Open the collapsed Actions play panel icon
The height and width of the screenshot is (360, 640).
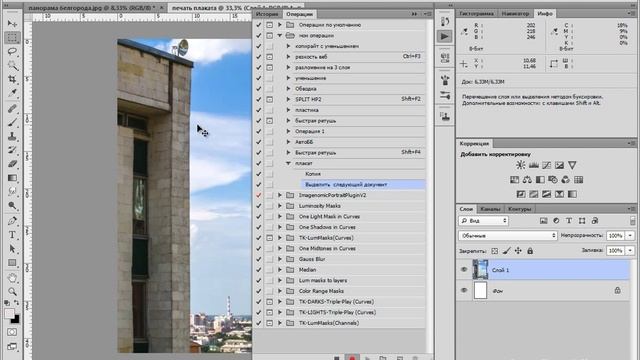pos(444,36)
